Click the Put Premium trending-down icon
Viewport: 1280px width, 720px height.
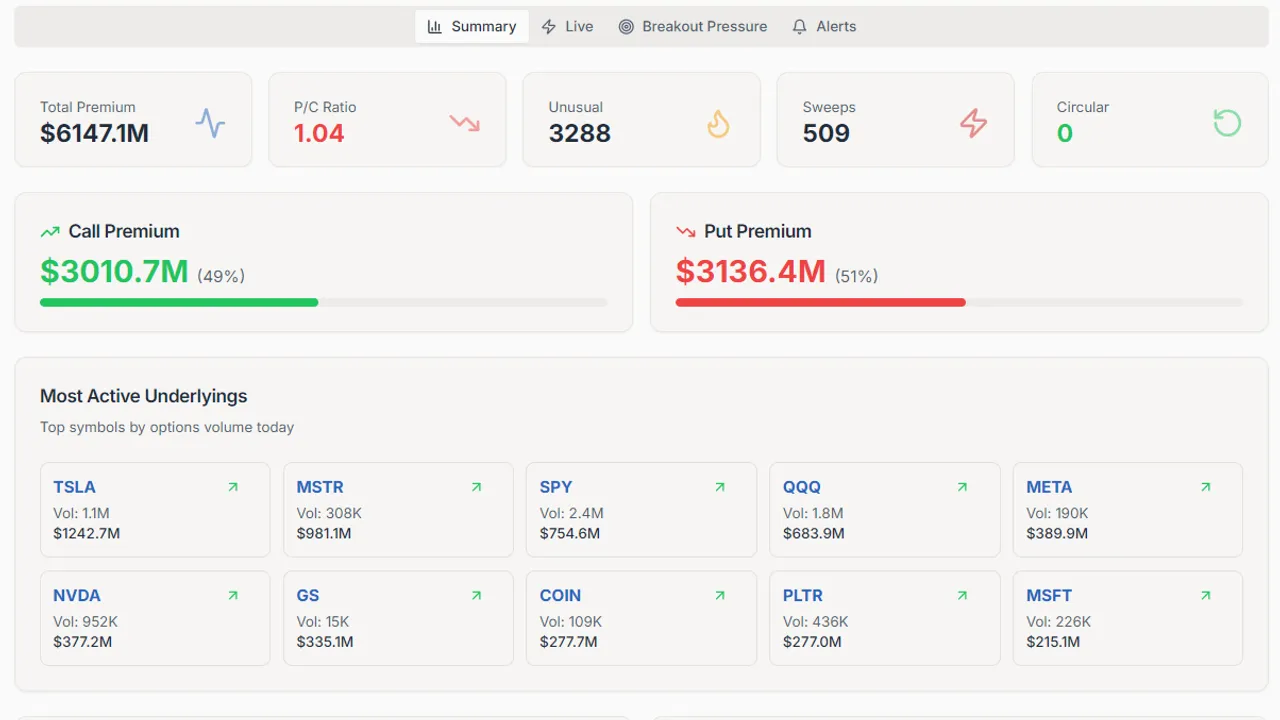tap(686, 232)
